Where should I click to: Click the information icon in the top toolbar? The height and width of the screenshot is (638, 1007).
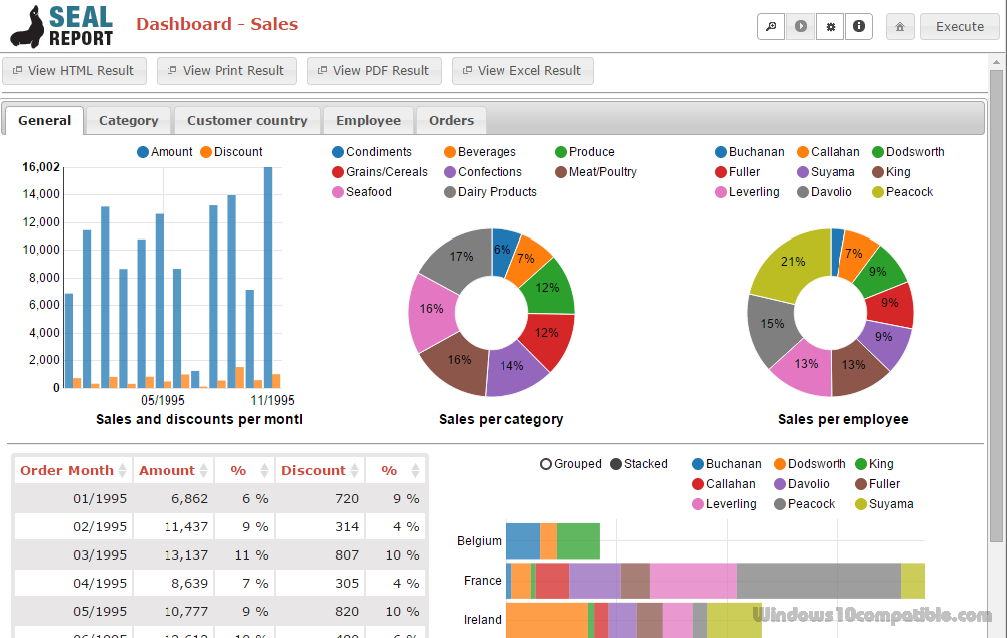pyautogui.click(x=859, y=26)
